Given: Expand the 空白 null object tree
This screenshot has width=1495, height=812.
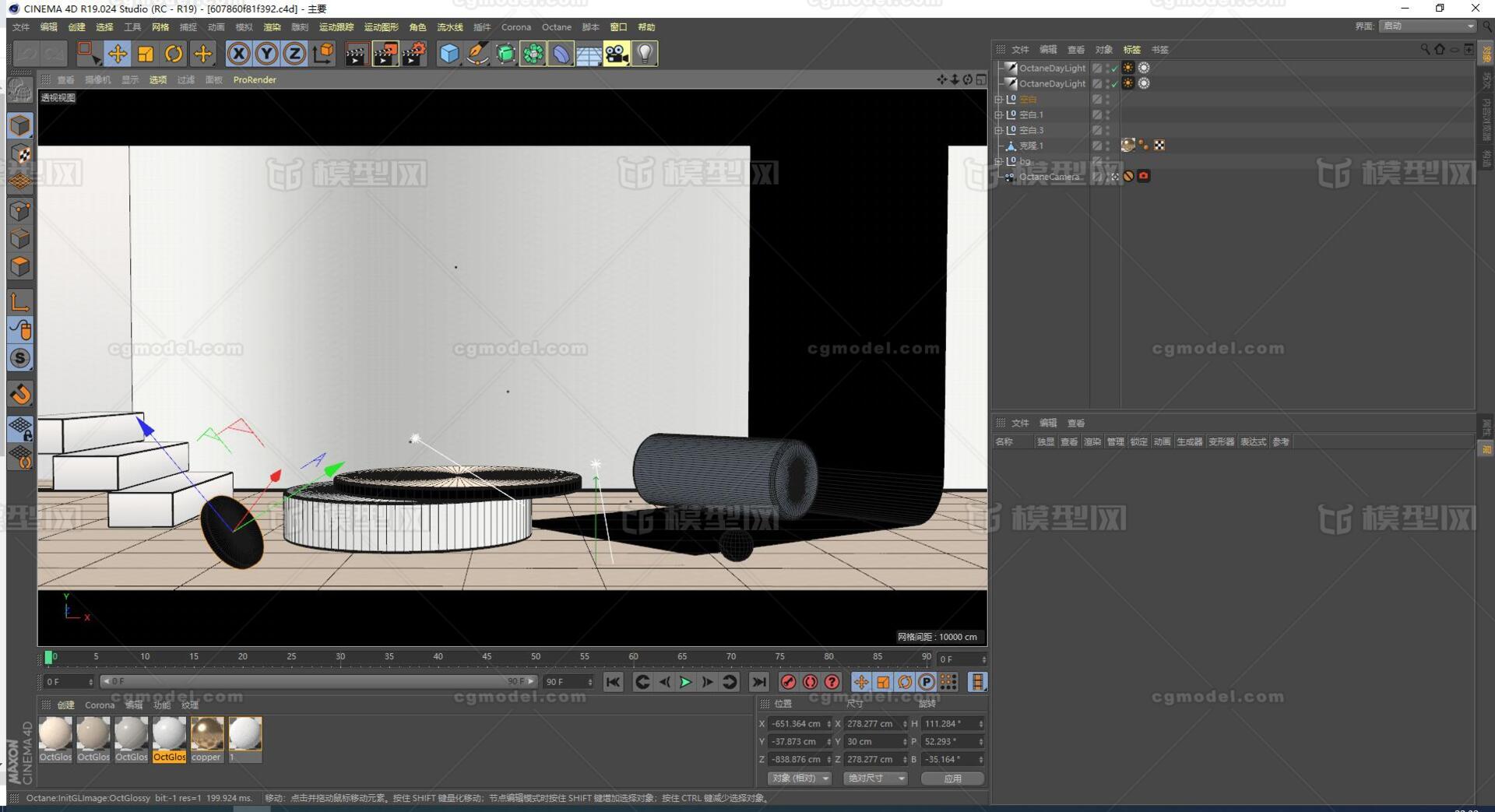Looking at the screenshot, I should click(998, 100).
